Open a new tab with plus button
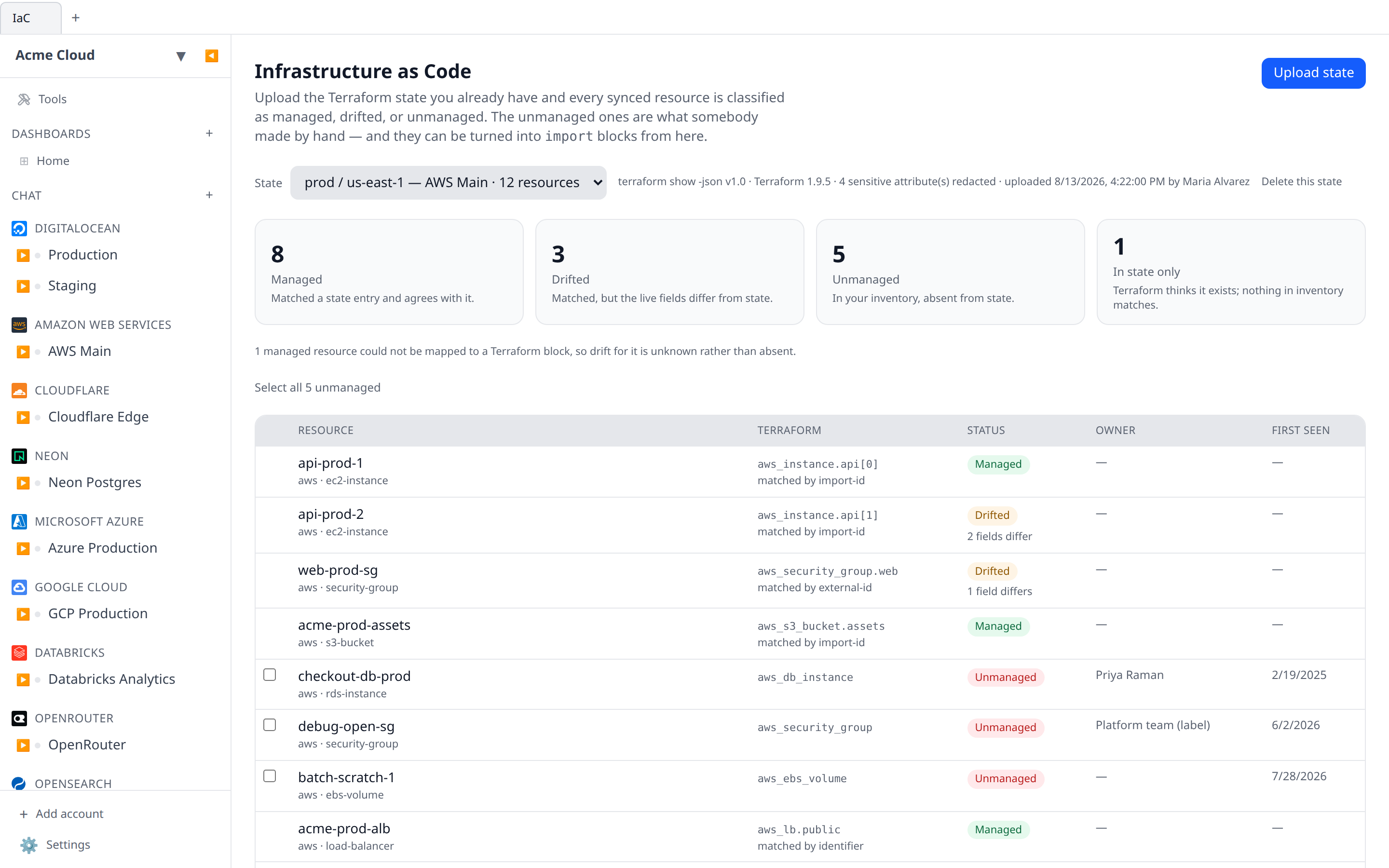Screen dimensions: 1389x868 [x=75, y=18]
